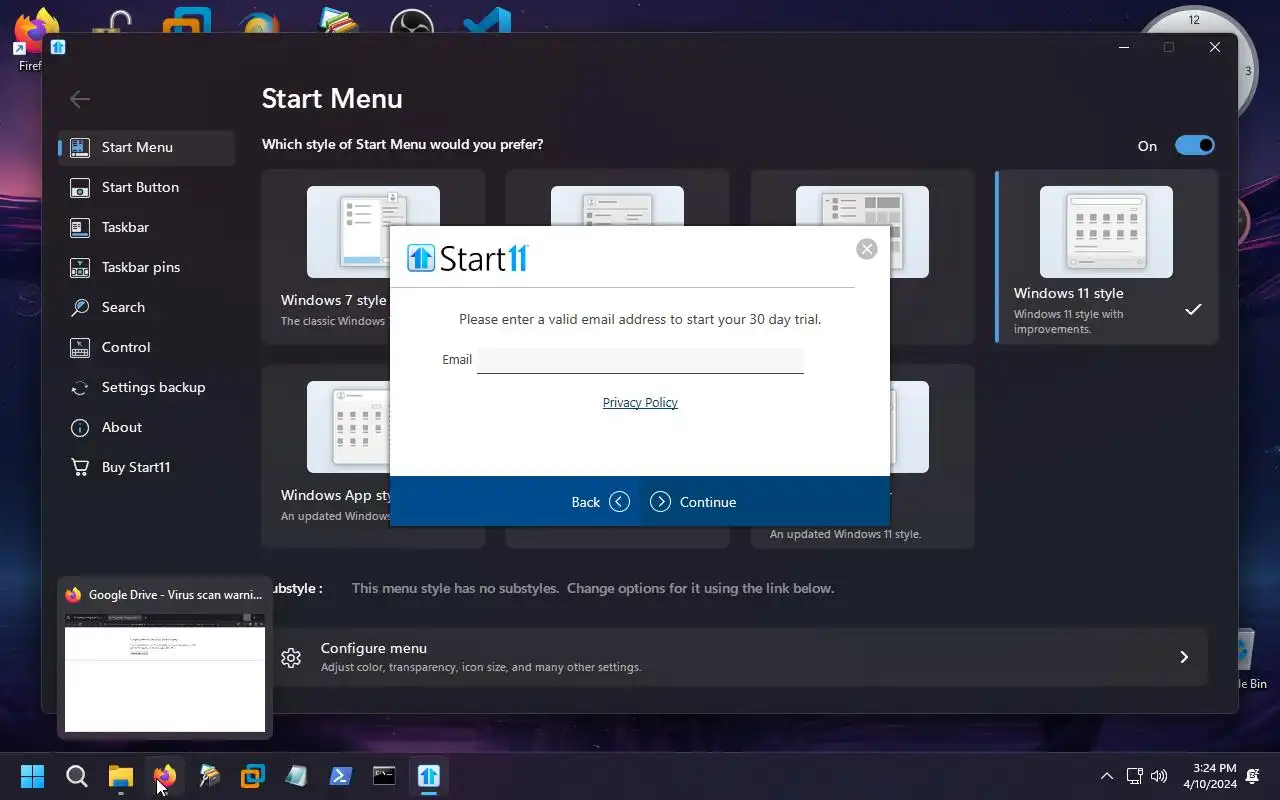Click the Firefox icon on taskbar
The image size is (1280, 800).
tap(165, 776)
